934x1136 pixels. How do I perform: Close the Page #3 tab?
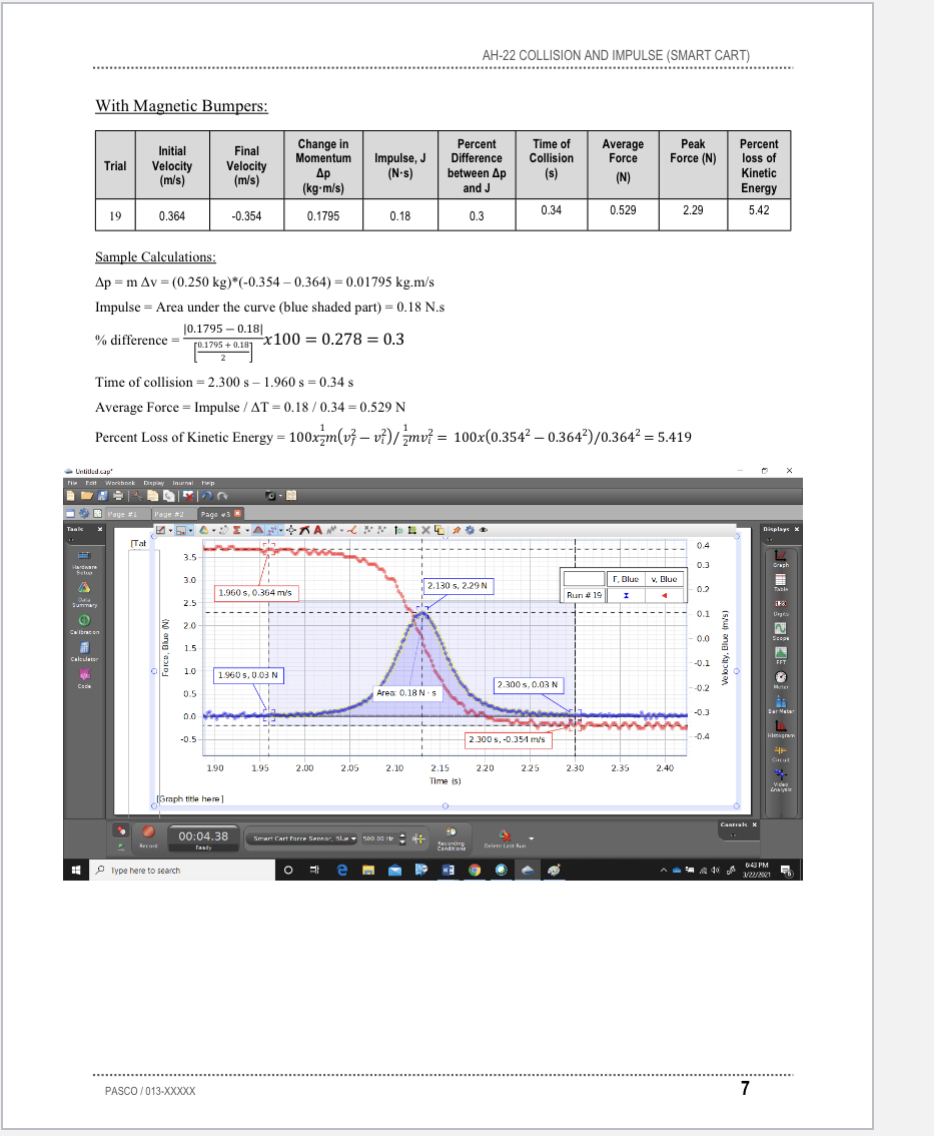(x=237, y=513)
